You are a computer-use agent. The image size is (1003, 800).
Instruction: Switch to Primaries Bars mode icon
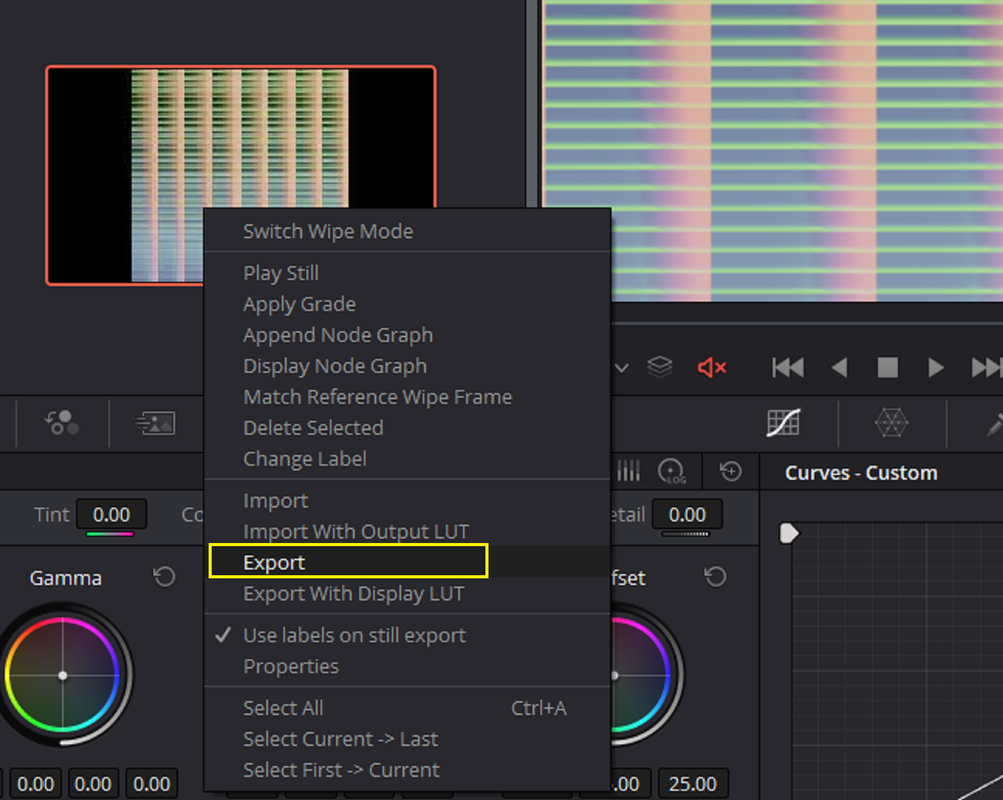click(628, 472)
